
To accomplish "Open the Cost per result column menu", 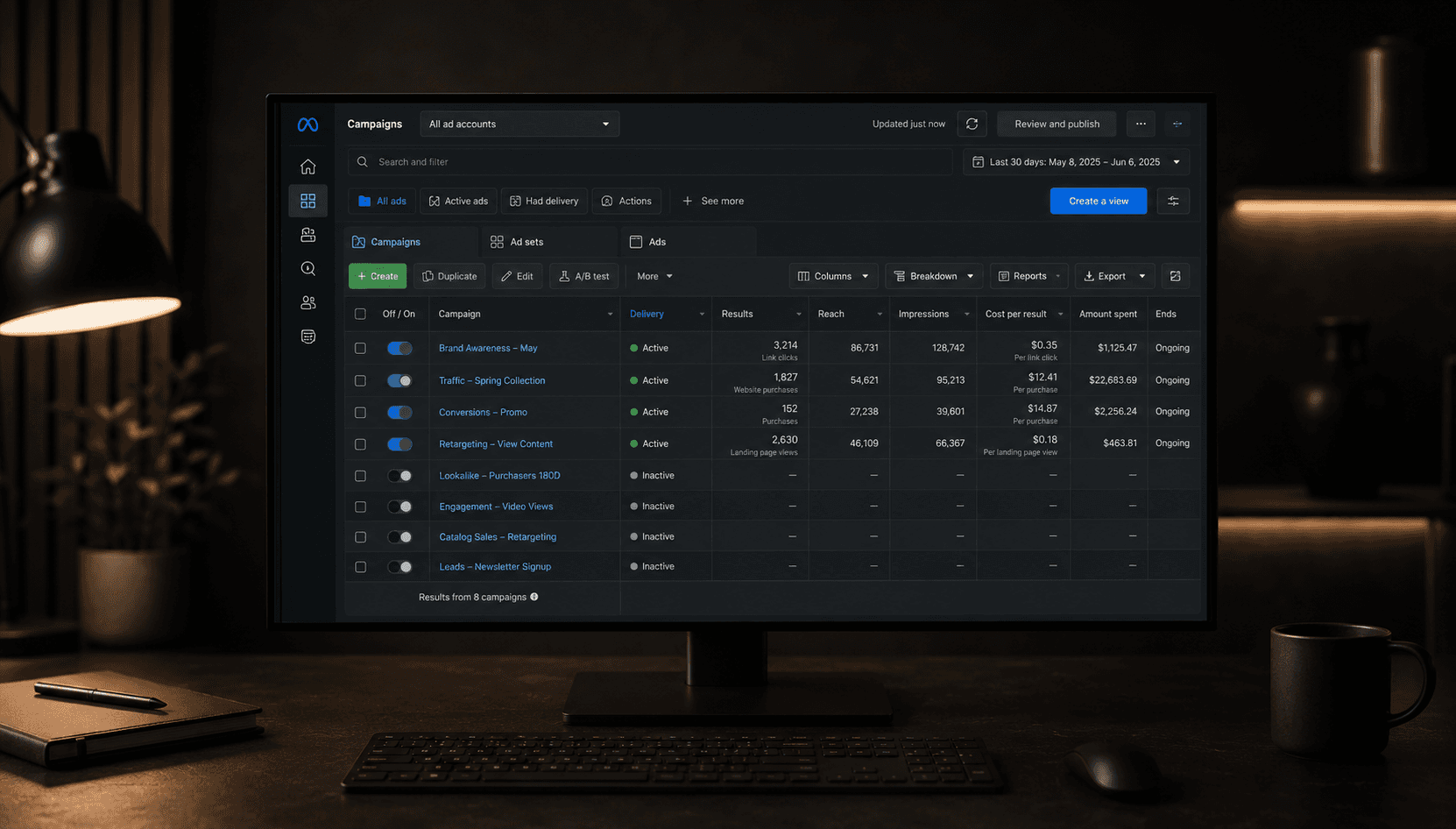I will [1060, 315].
